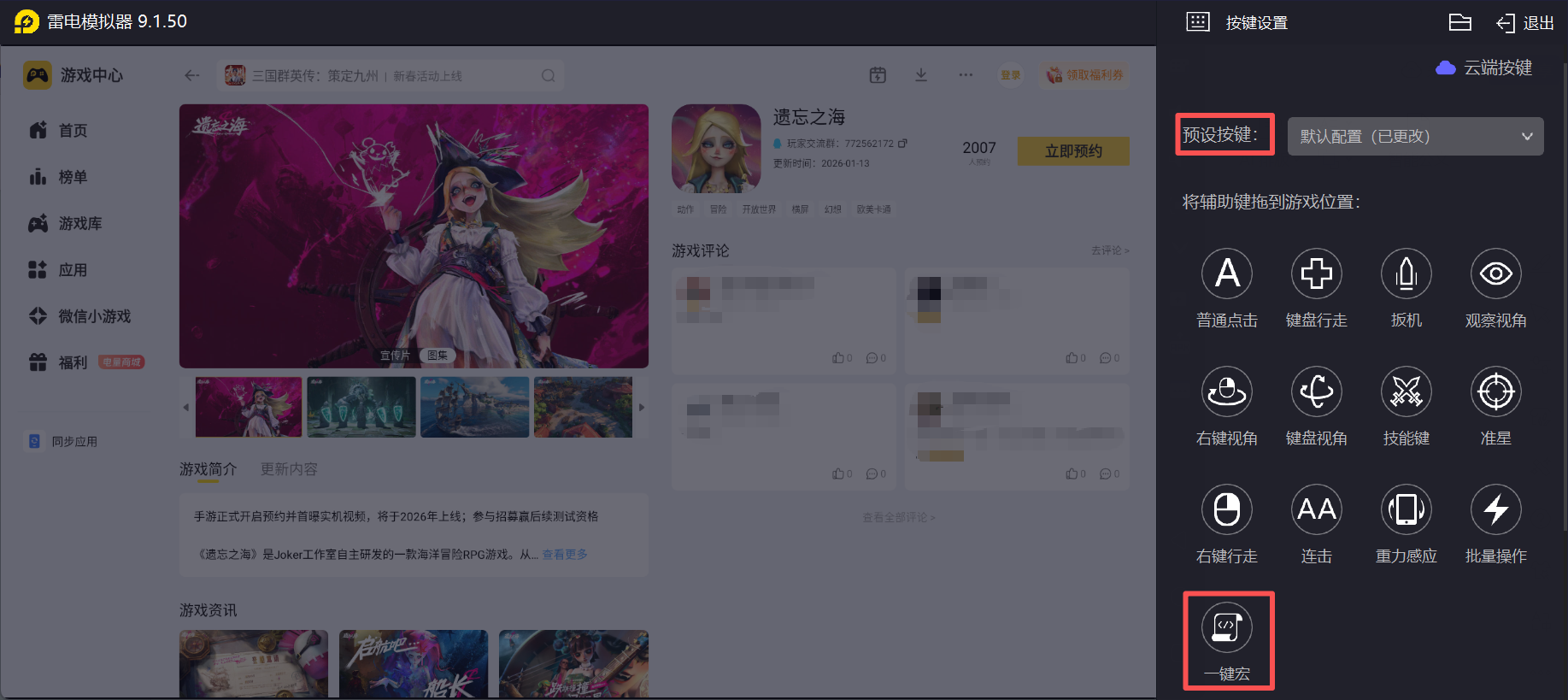Open the second 游戏资讯 news thumbnail
This screenshot has width=1568, height=700.
coord(414,664)
